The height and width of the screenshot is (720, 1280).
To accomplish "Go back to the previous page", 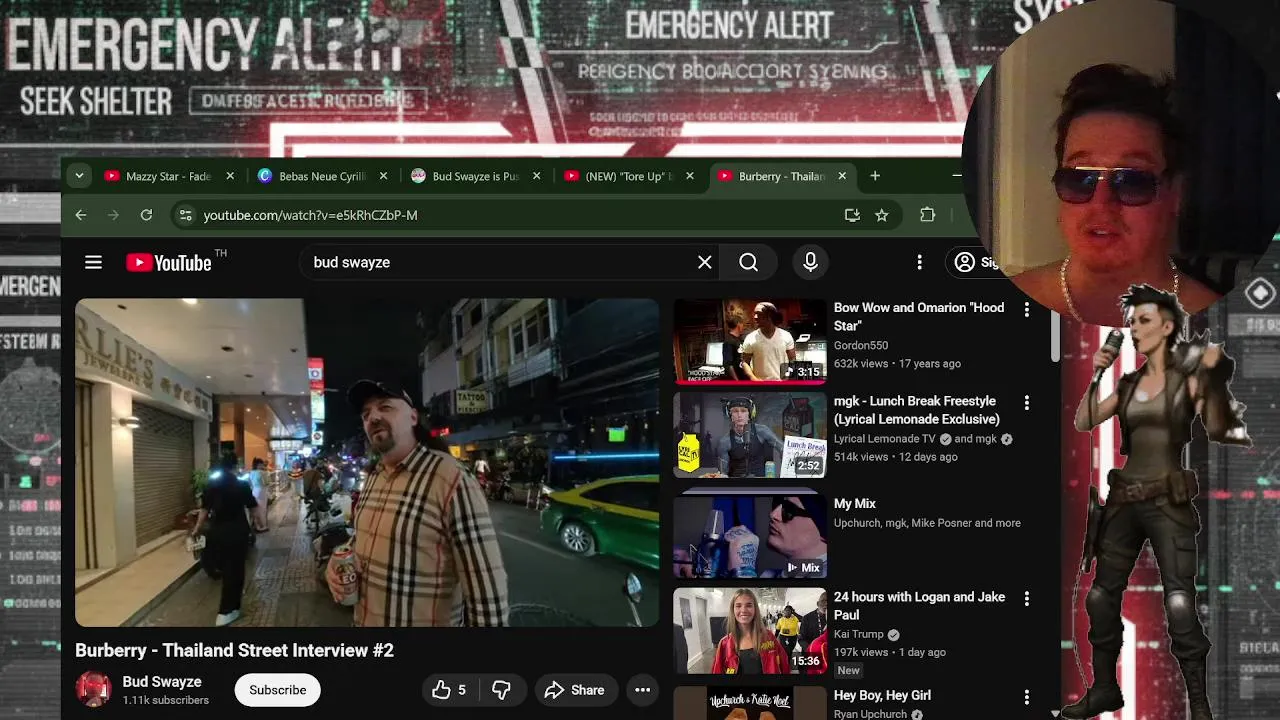I will [x=81, y=215].
